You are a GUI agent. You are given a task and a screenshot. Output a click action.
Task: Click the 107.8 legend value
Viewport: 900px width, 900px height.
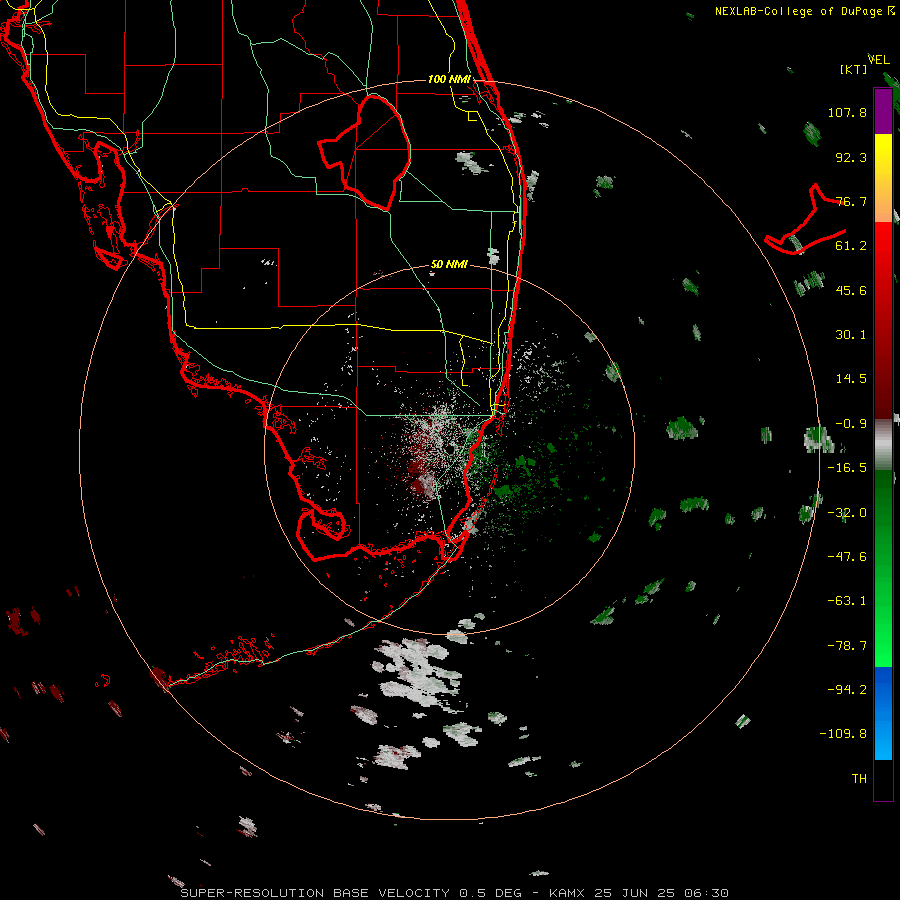point(847,112)
